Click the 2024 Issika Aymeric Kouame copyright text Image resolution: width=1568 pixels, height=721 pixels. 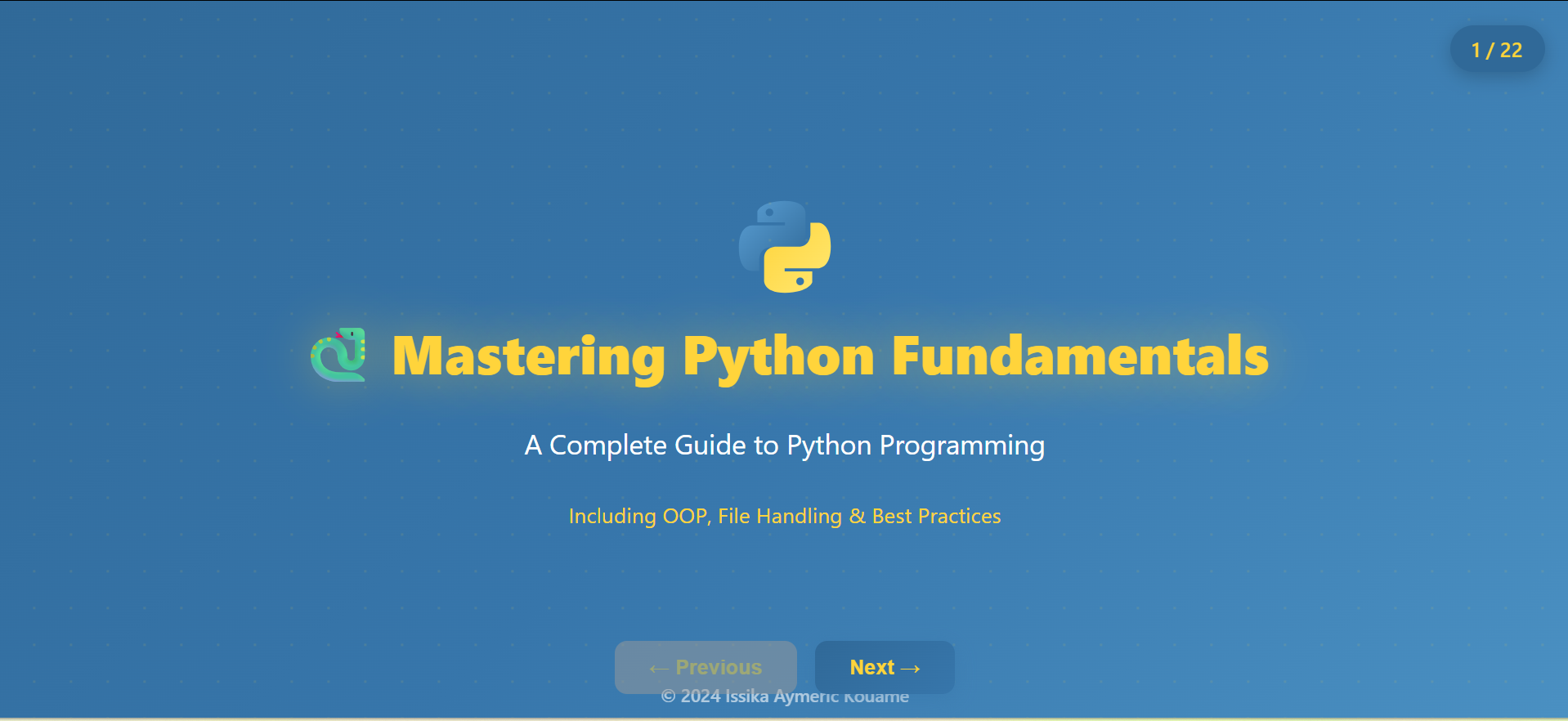click(x=785, y=696)
